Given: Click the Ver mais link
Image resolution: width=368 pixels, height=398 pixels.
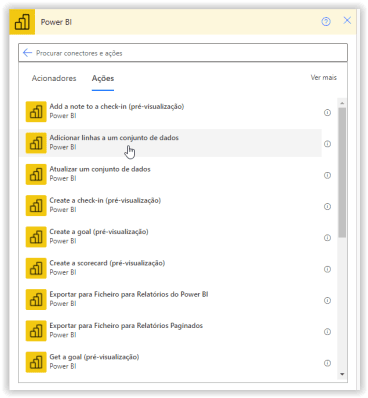Looking at the screenshot, I should click(x=324, y=77).
